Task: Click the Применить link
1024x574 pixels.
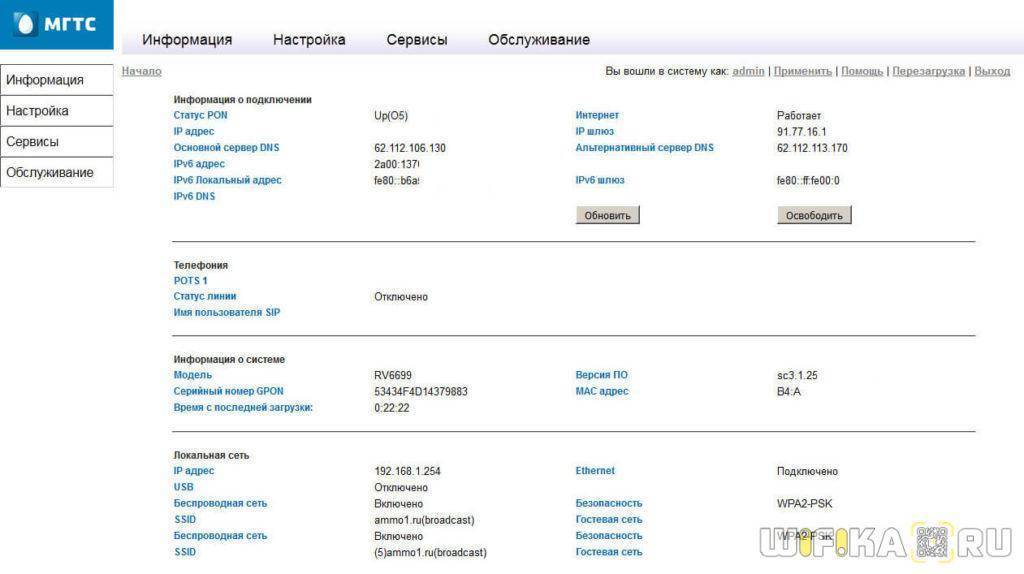Action: click(x=802, y=71)
